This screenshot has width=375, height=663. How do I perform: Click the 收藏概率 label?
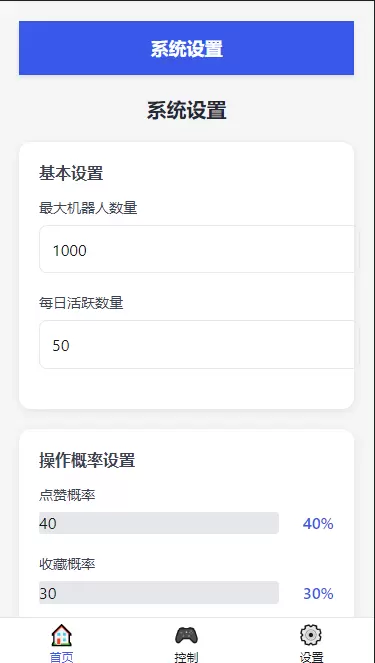point(67,564)
